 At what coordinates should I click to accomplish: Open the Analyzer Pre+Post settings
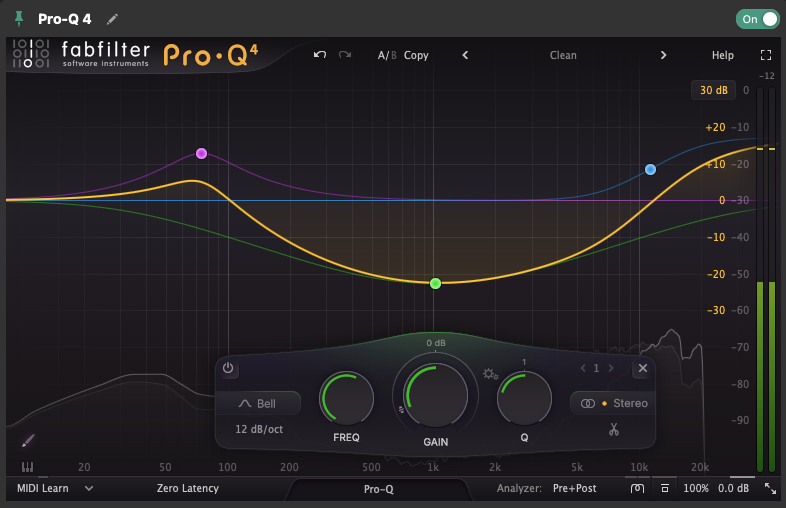point(574,488)
